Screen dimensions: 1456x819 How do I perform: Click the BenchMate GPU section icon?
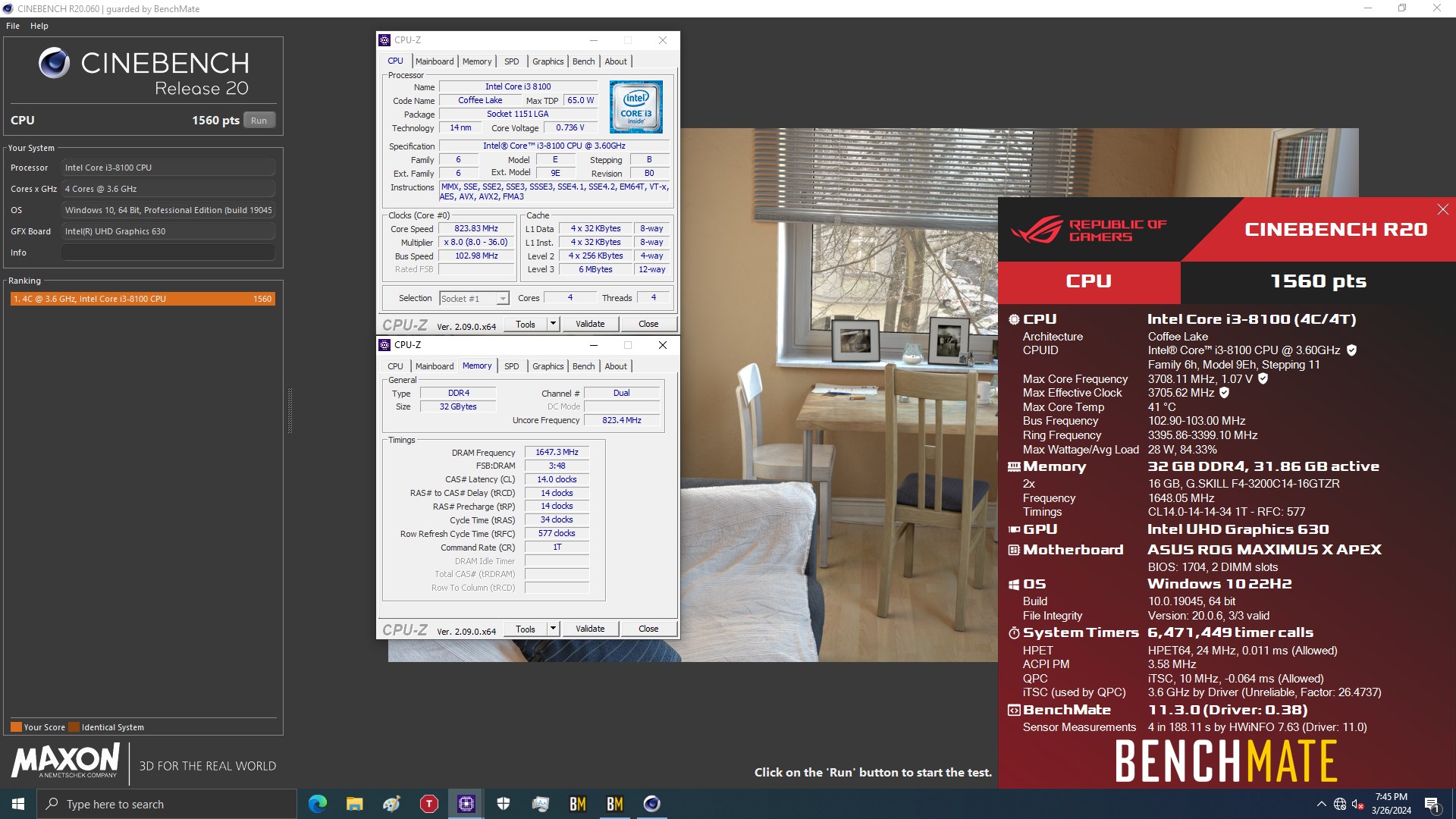[x=1014, y=530]
